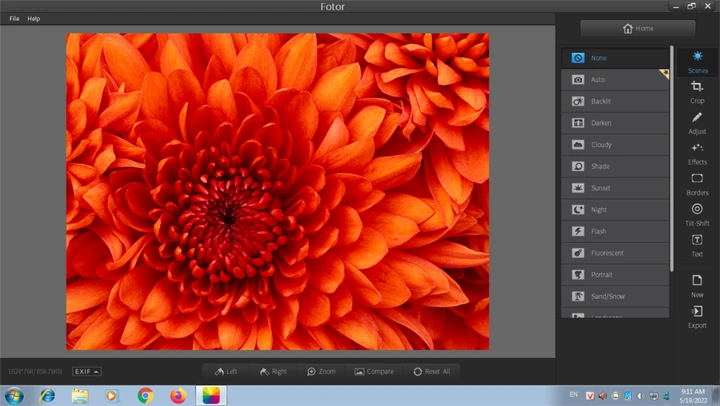Open the File menu
Image resolution: width=720 pixels, height=406 pixels.
pos(14,18)
